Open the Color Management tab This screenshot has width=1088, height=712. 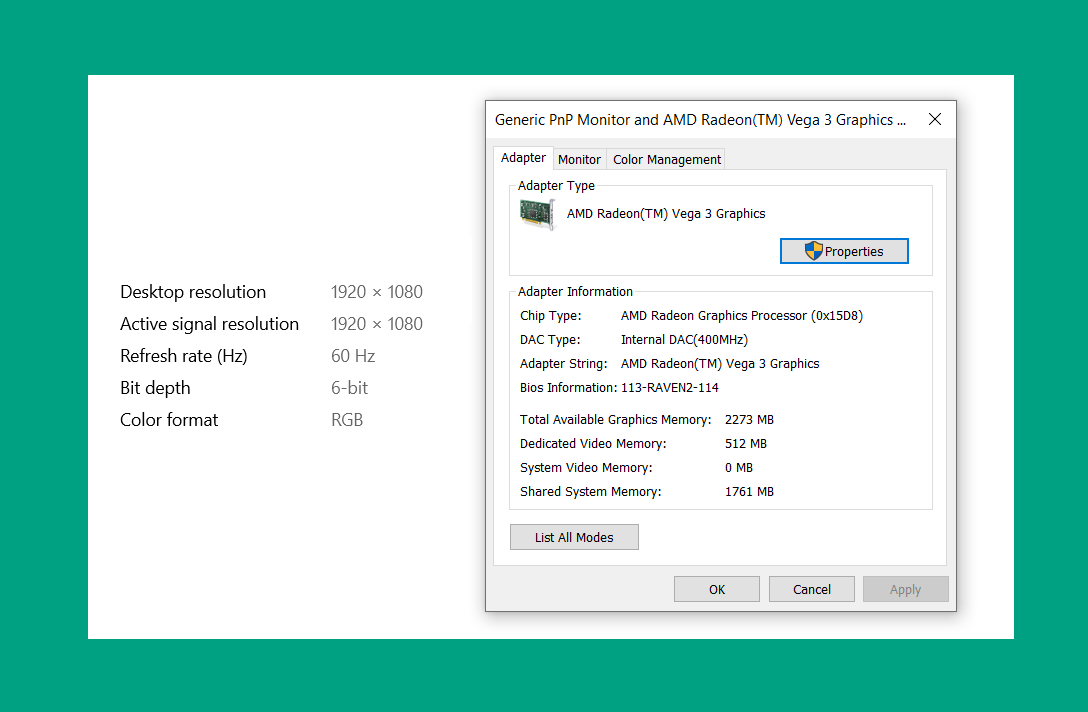667,160
